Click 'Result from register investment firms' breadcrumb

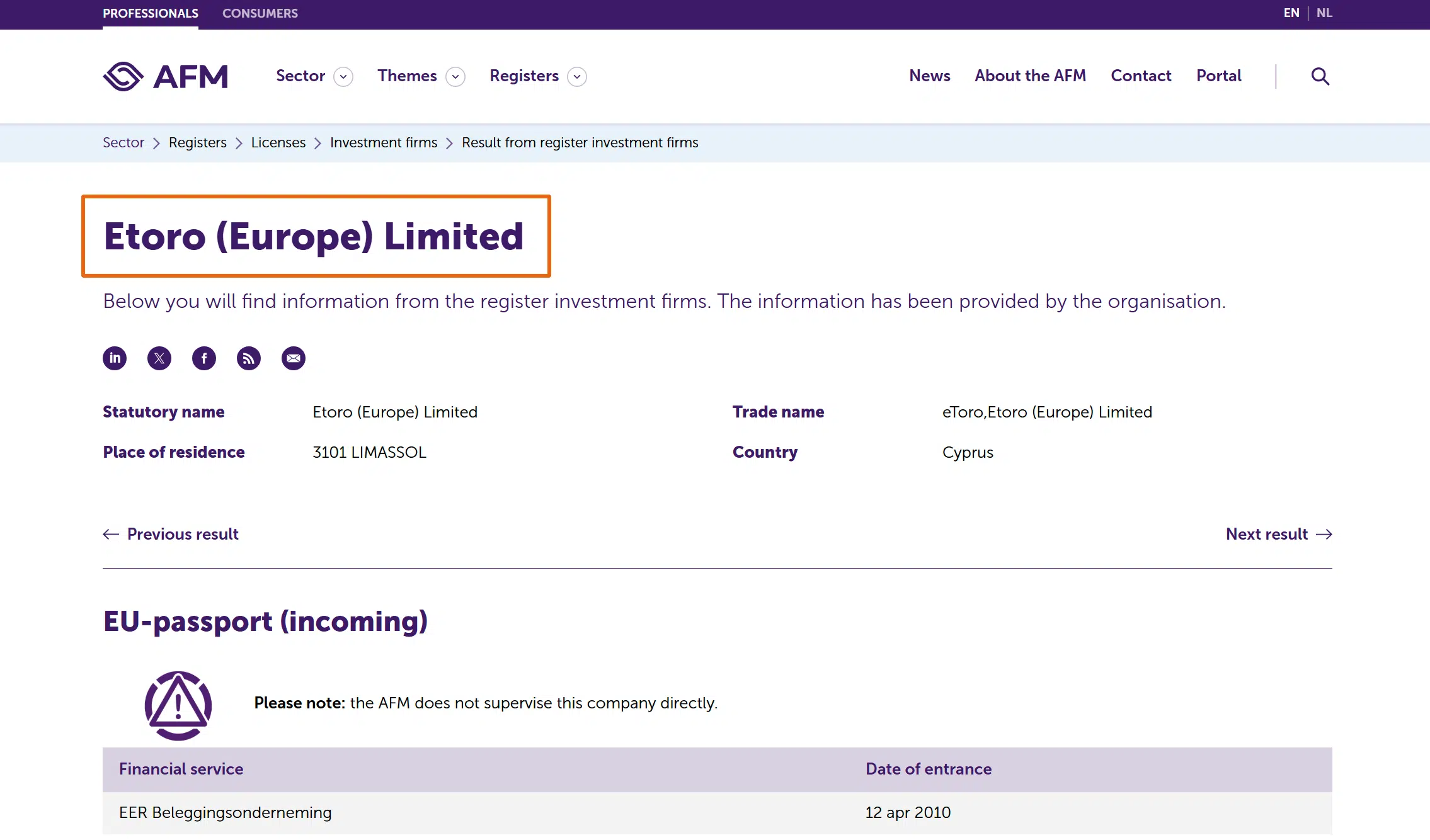tap(580, 142)
